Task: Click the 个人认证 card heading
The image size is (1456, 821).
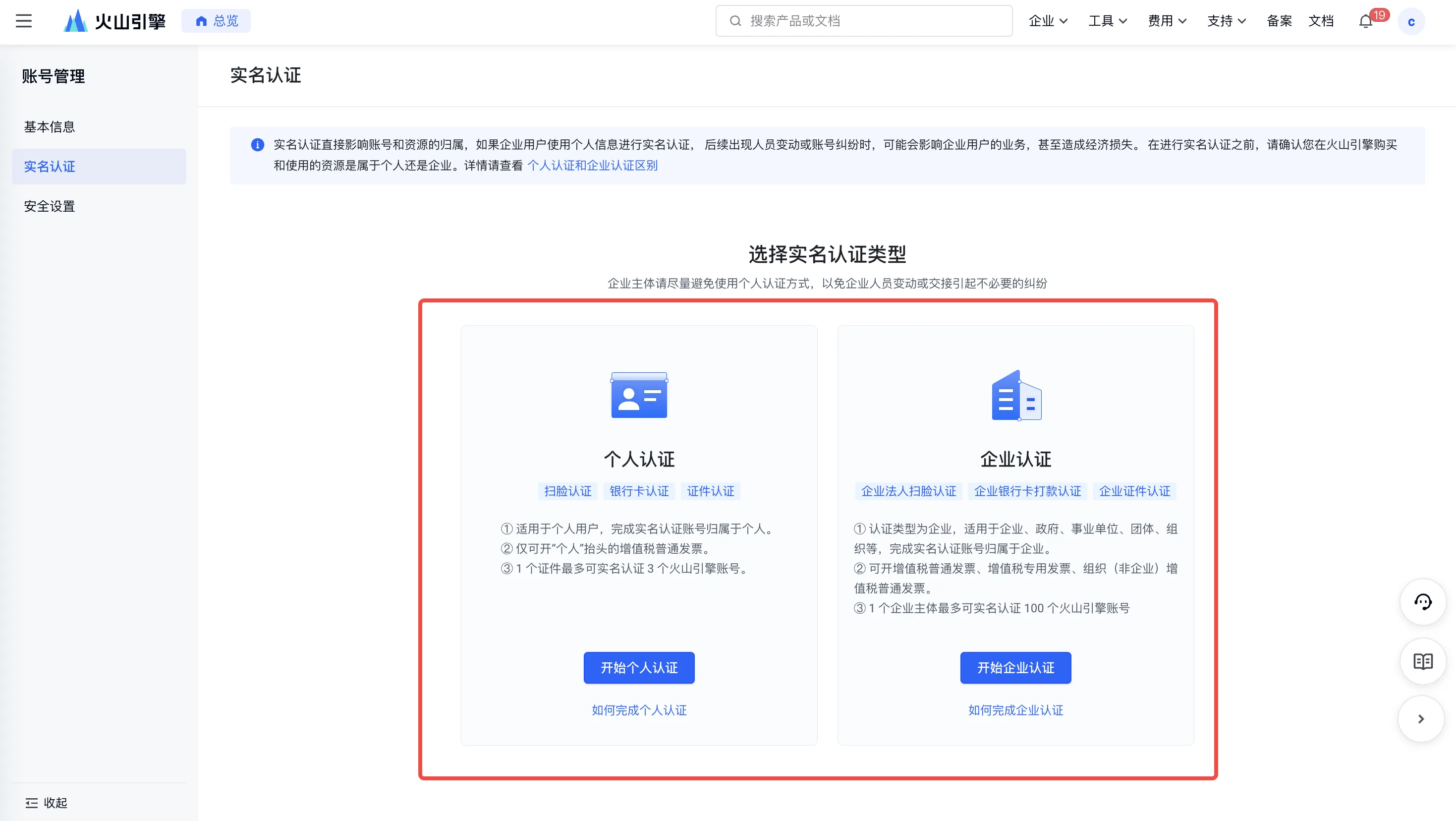Action: (x=639, y=459)
